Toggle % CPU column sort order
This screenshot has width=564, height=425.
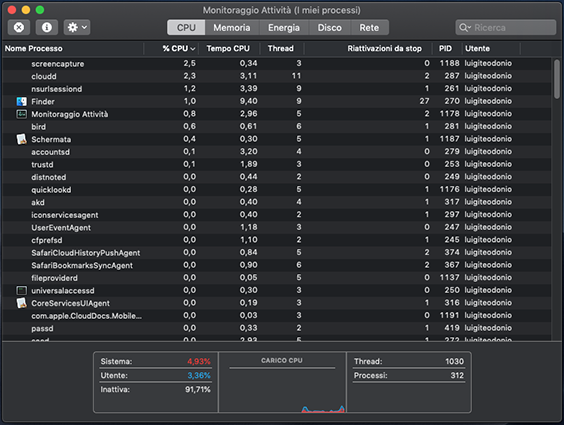(171, 49)
